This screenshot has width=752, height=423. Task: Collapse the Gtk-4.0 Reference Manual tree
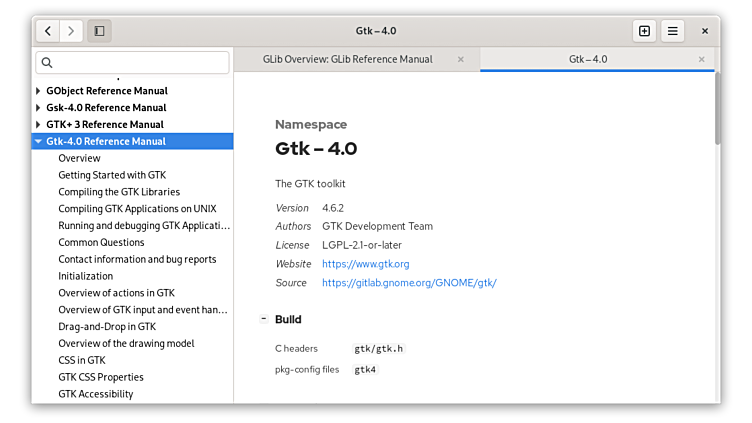(x=38, y=142)
